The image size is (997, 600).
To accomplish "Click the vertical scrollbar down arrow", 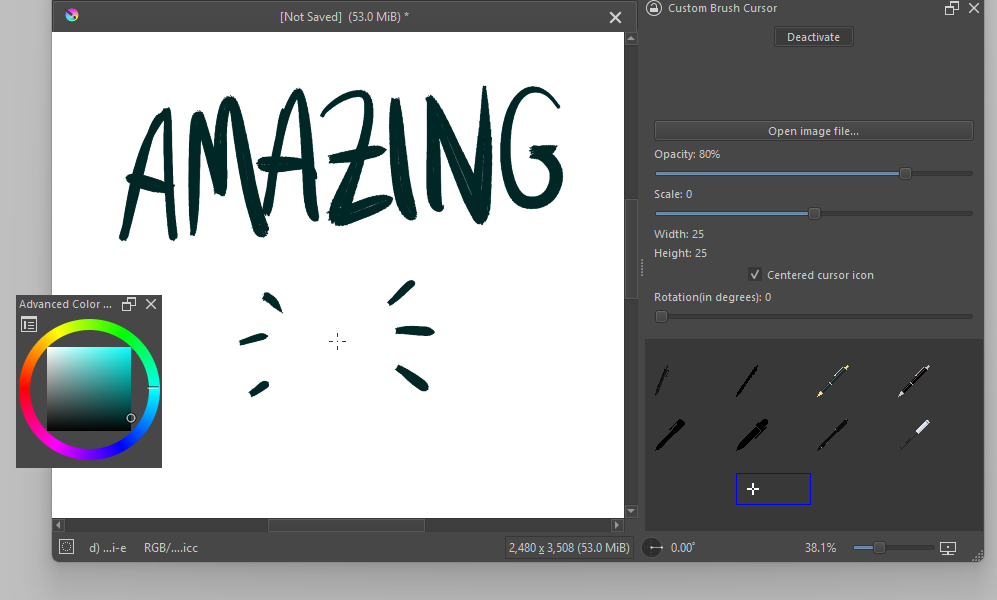I will coord(631,510).
